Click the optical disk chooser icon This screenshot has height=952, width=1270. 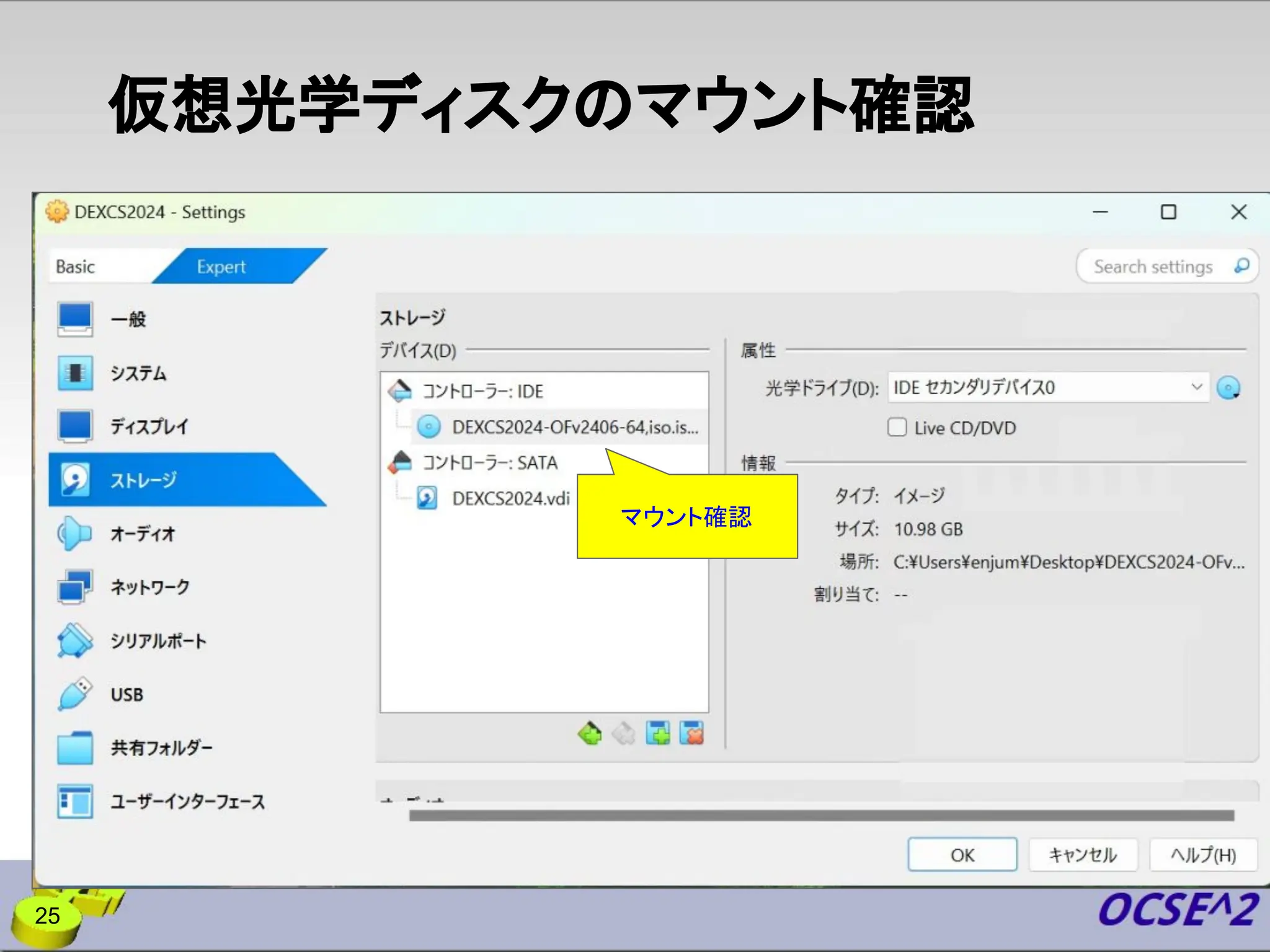coord(1228,389)
